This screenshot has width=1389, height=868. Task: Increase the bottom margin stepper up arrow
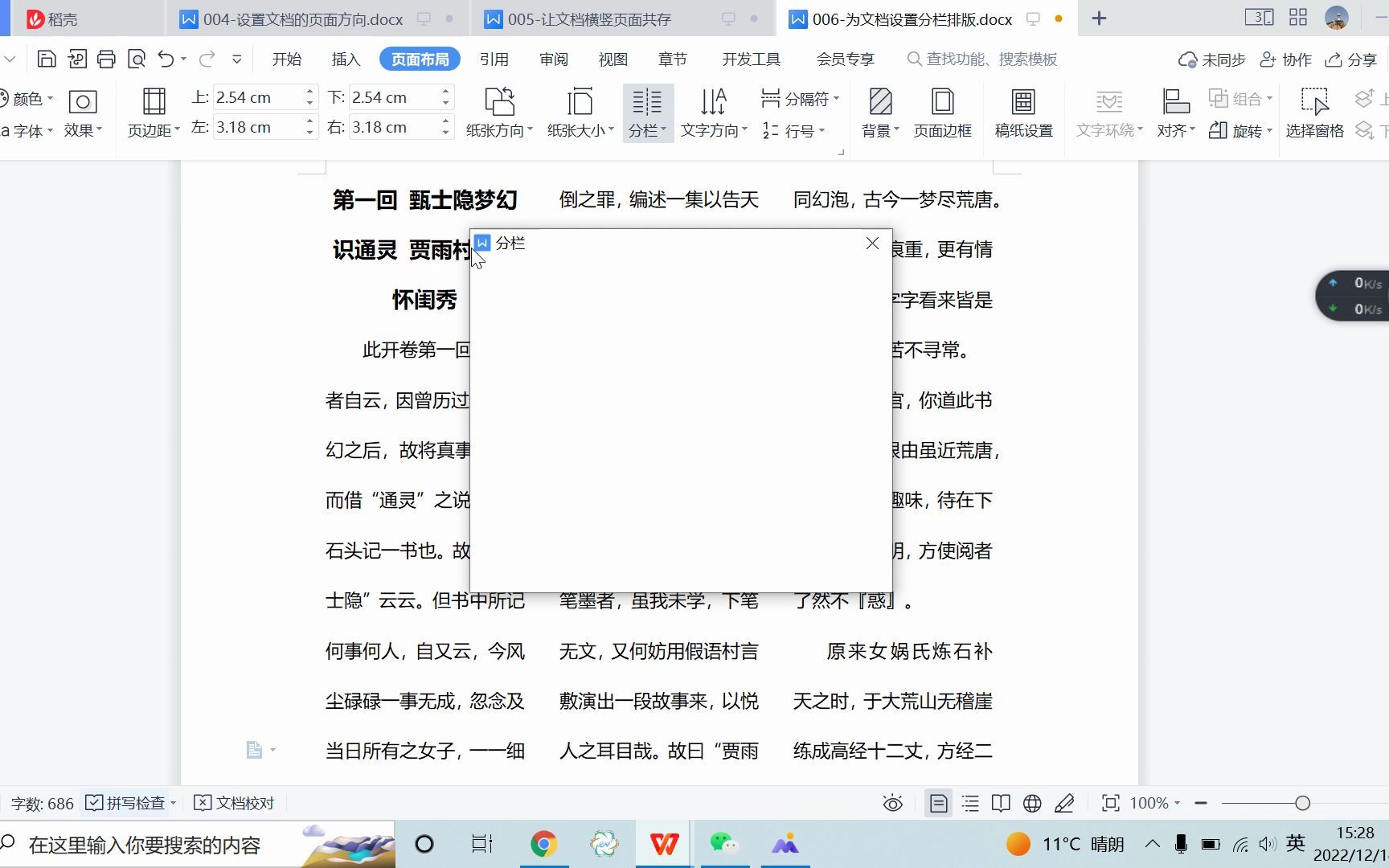445,92
